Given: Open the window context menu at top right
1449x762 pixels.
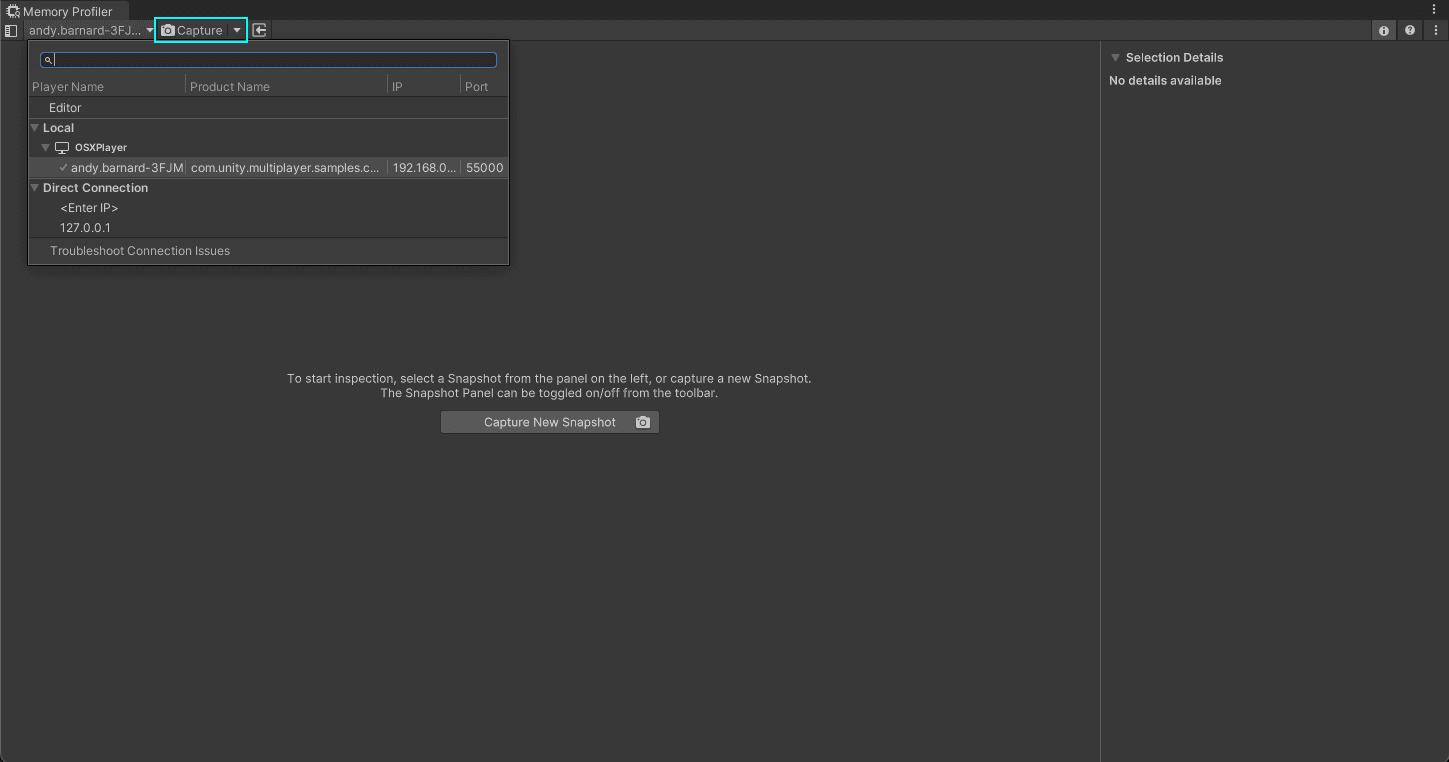Looking at the screenshot, I should [1434, 8].
